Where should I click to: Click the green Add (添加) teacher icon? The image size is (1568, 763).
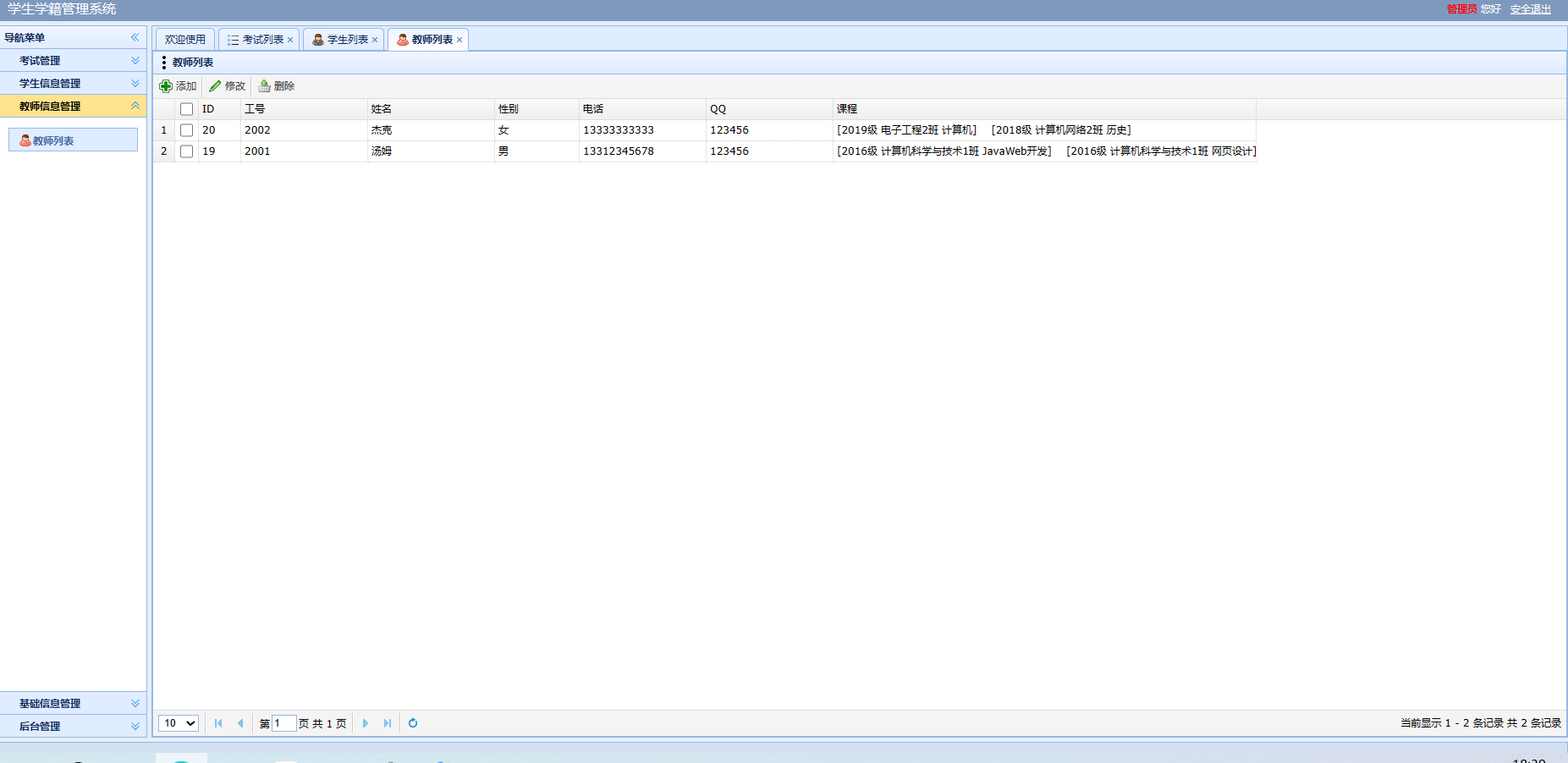click(166, 86)
